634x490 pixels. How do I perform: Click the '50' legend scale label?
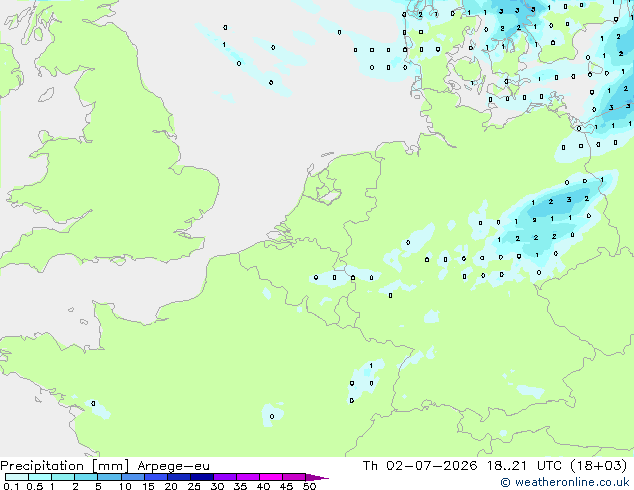[309, 486]
